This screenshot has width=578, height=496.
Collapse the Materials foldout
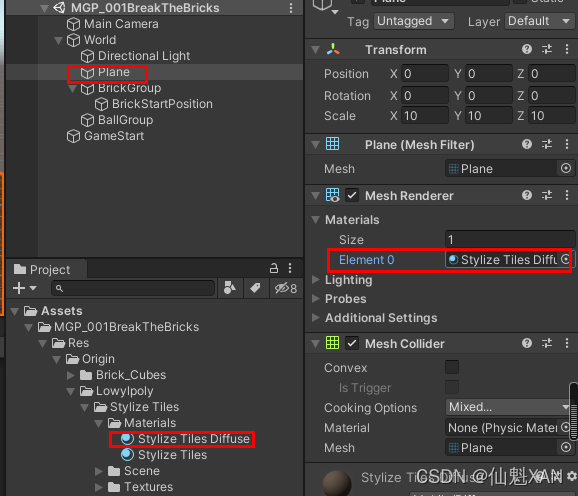pos(316,220)
